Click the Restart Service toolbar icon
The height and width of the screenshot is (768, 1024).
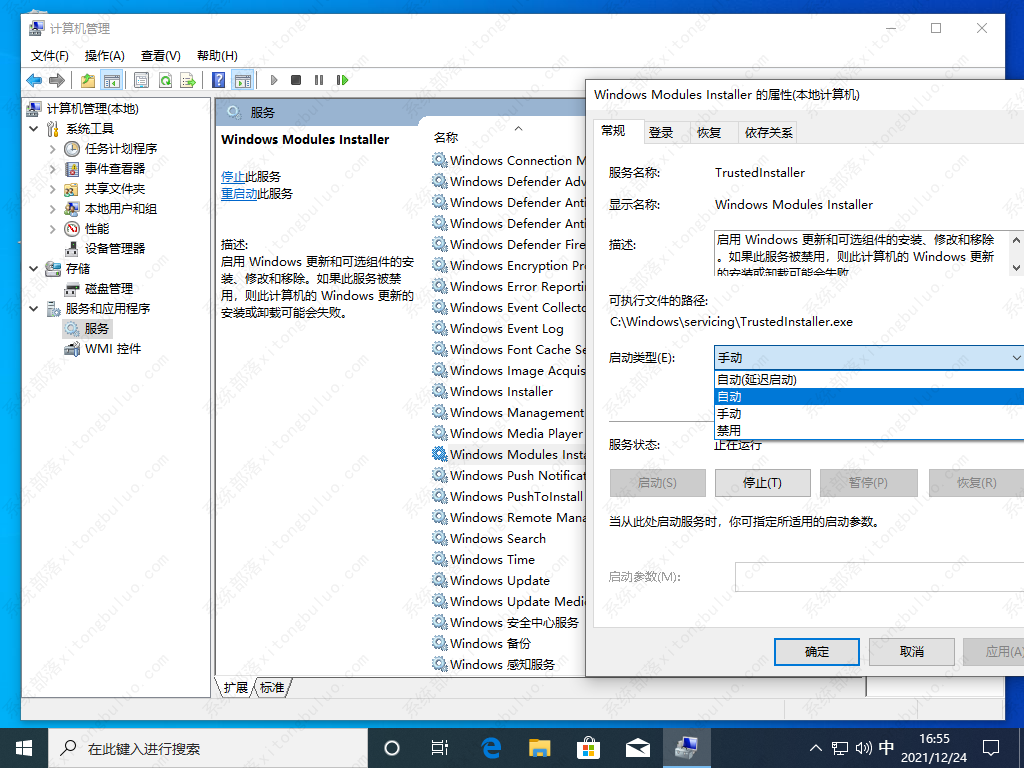point(343,80)
